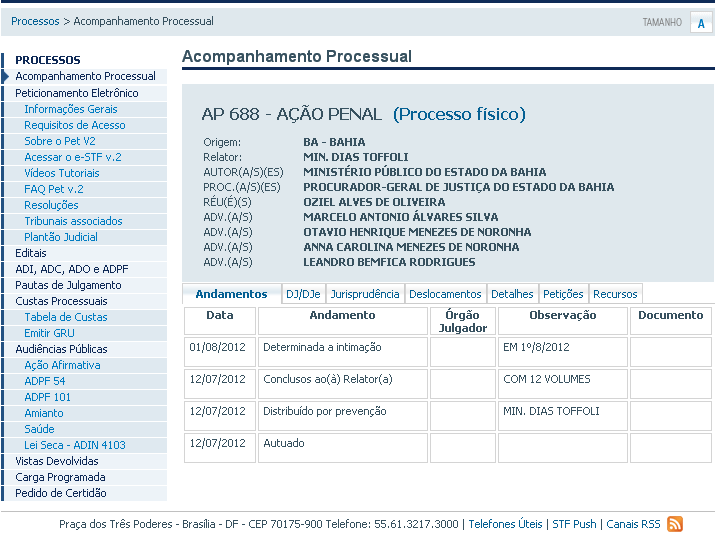Open Peticionamento Eletrônico in sidebar

click(x=76, y=93)
